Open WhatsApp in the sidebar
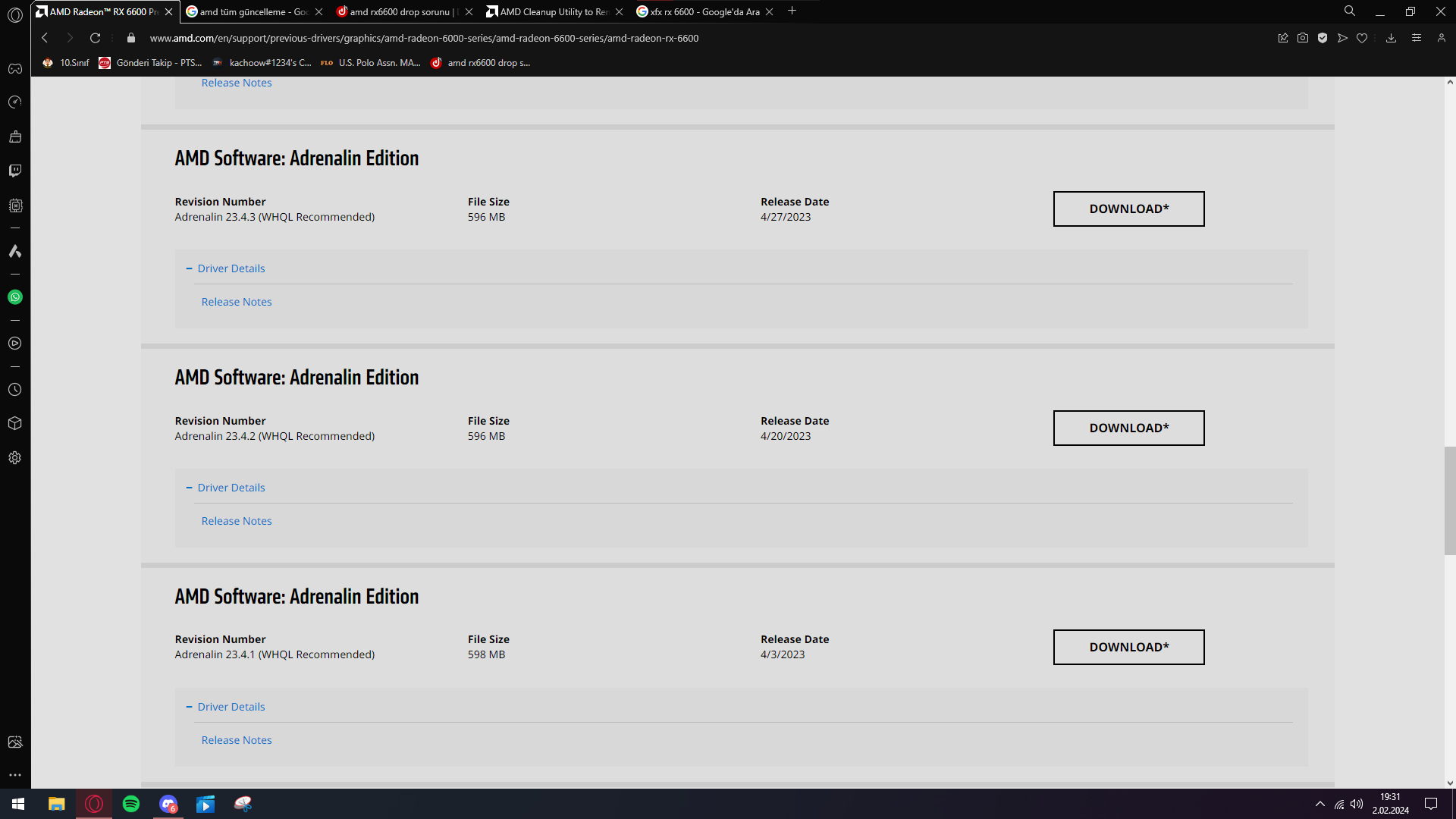The image size is (1456, 819). 15,297
